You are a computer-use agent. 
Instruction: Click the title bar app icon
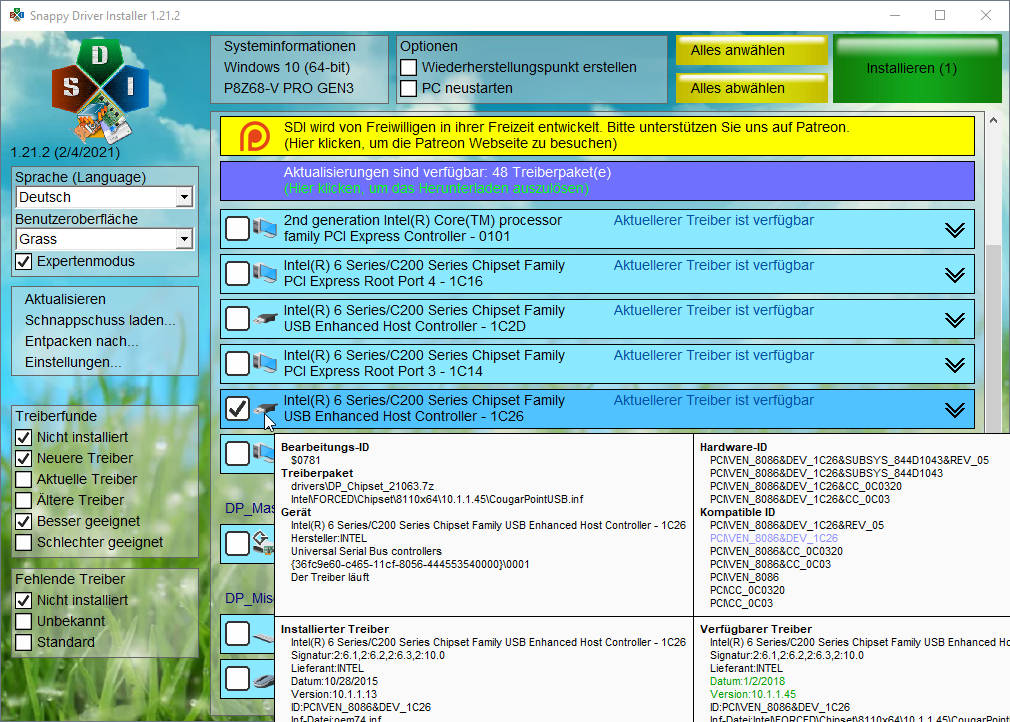(16, 15)
